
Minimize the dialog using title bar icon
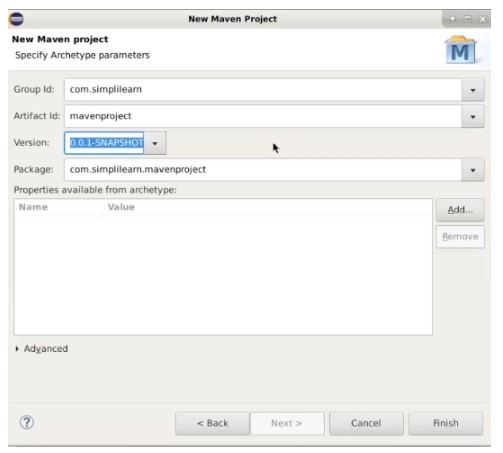pyautogui.click(x=453, y=19)
